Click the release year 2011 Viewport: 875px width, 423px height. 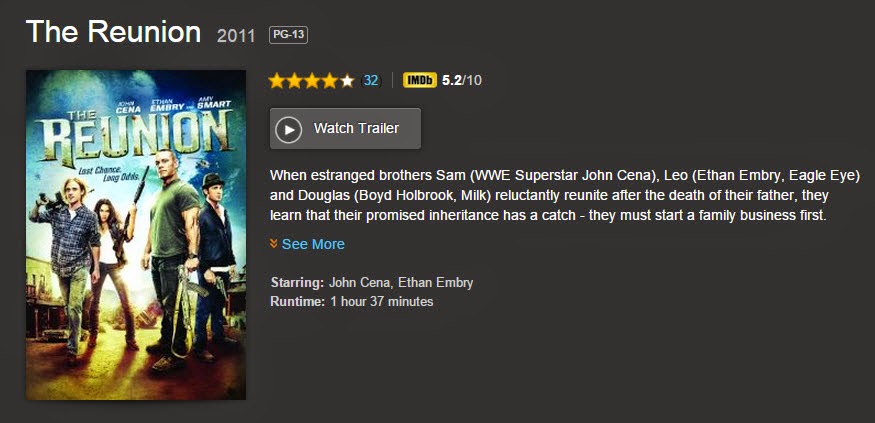click(235, 36)
